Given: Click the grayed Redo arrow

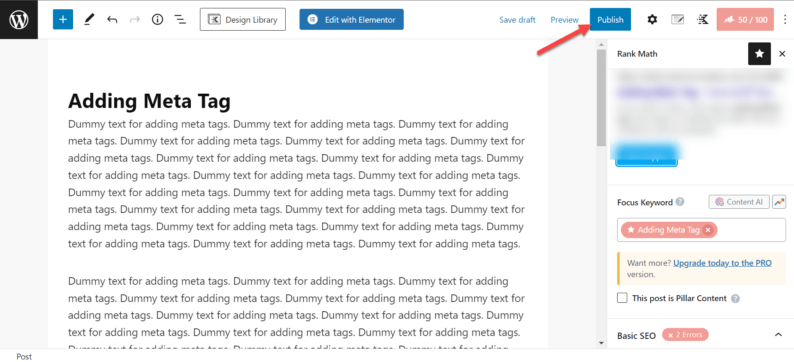Looking at the screenshot, I should [x=135, y=20].
